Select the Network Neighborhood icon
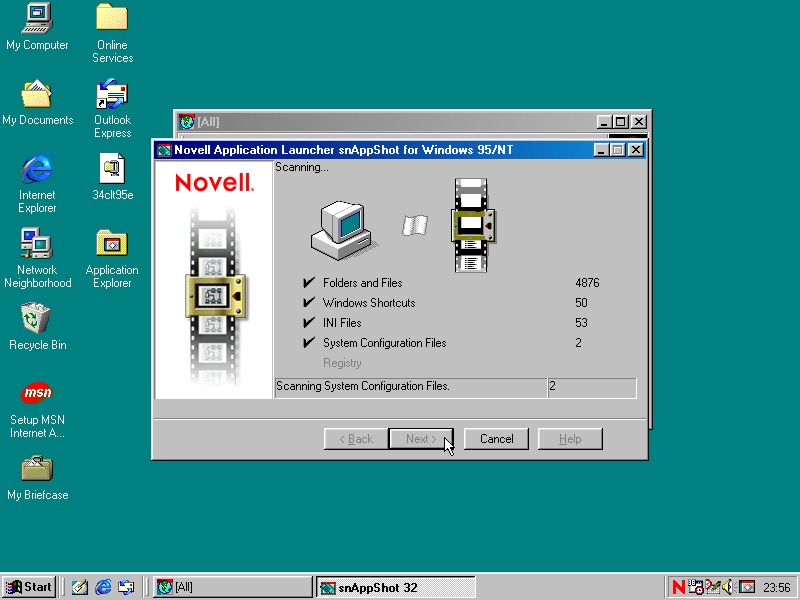This screenshot has width=800, height=600. pyautogui.click(x=37, y=258)
